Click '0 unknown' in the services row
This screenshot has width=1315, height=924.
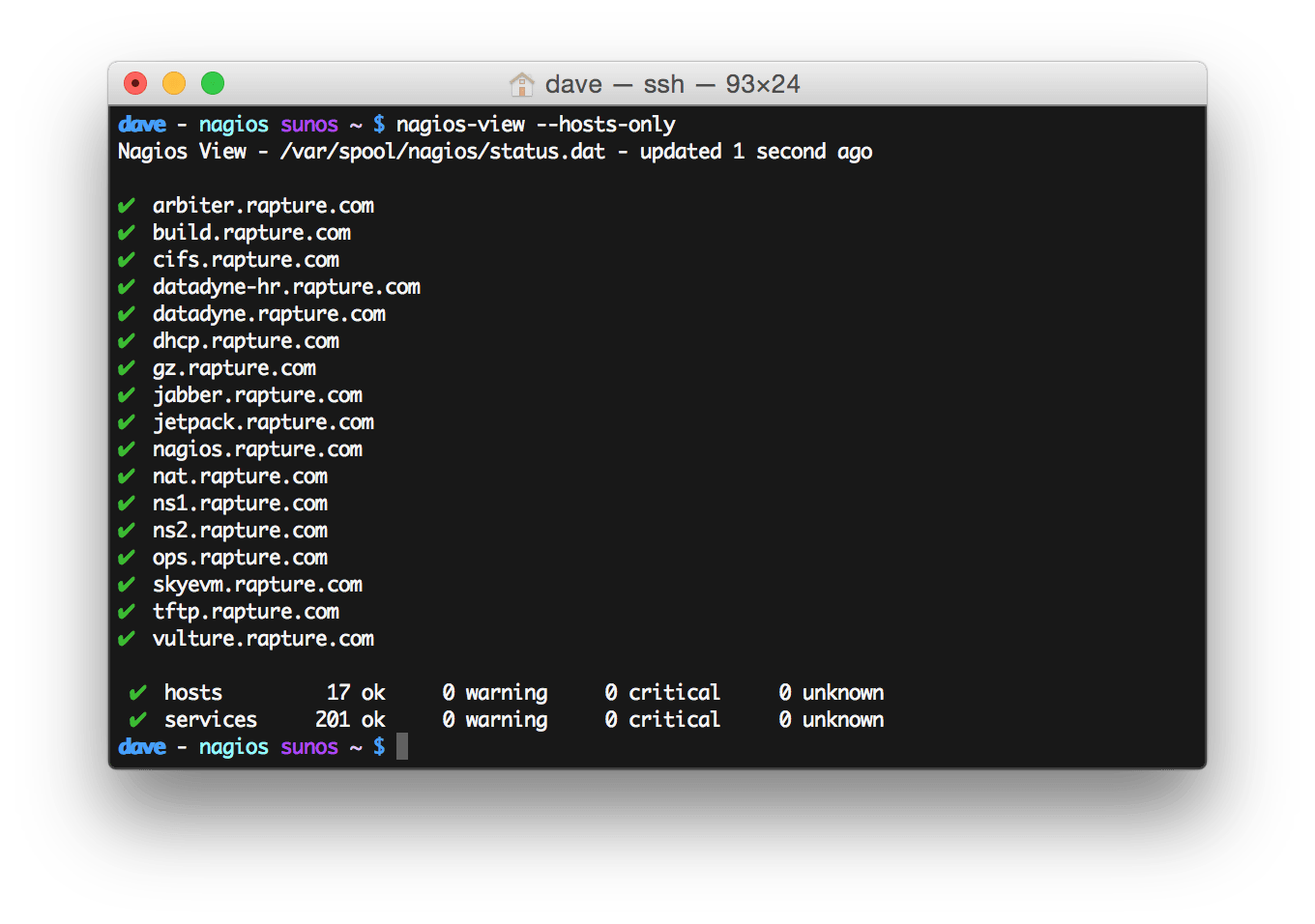(832, 720)
